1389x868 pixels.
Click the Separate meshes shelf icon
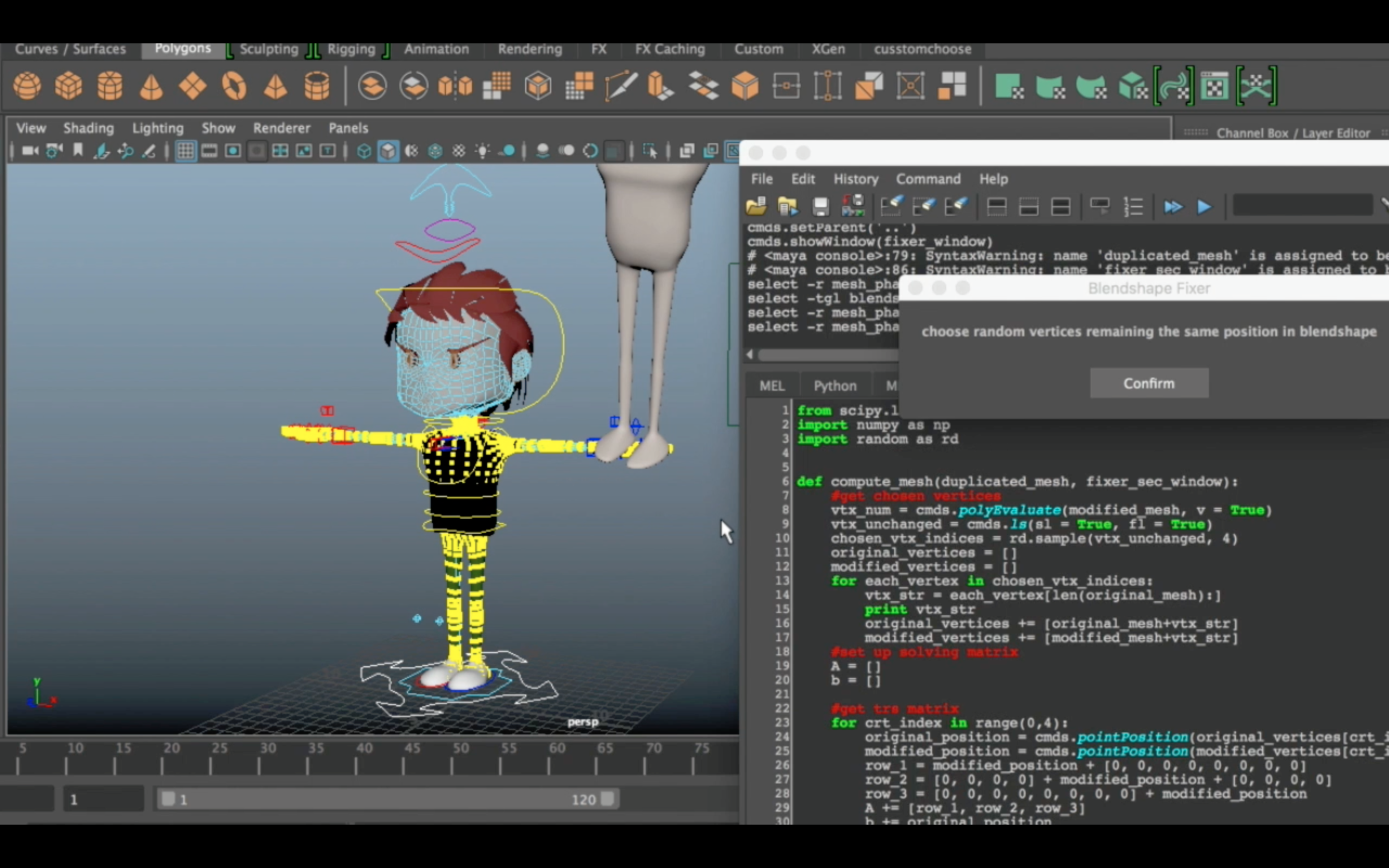(413, 87)
